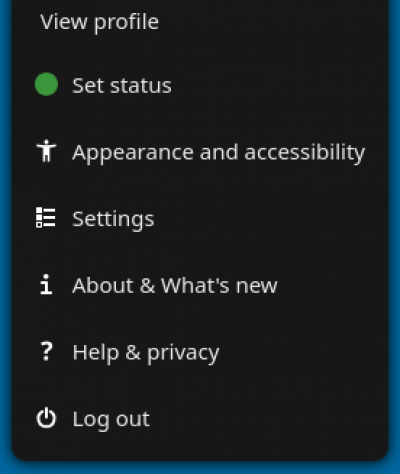This screenshot has height=474, width=400.
Task: Open About & What's new
Action: click(x=200, y=285)
